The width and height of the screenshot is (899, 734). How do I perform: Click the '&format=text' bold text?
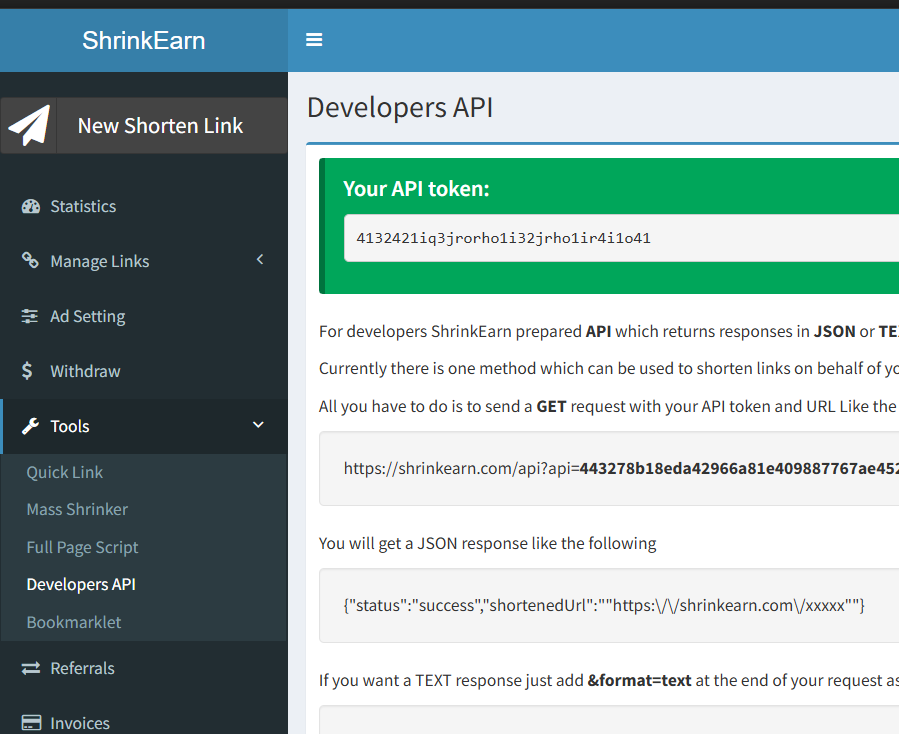pos(639,681)
